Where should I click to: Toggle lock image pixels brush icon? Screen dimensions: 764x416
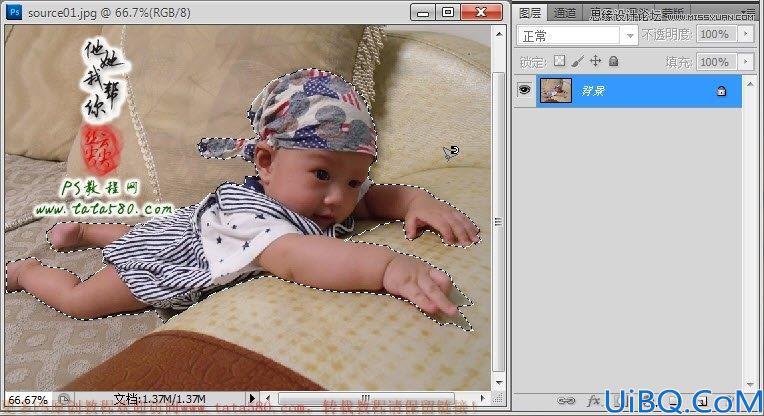tap(577, 61)
